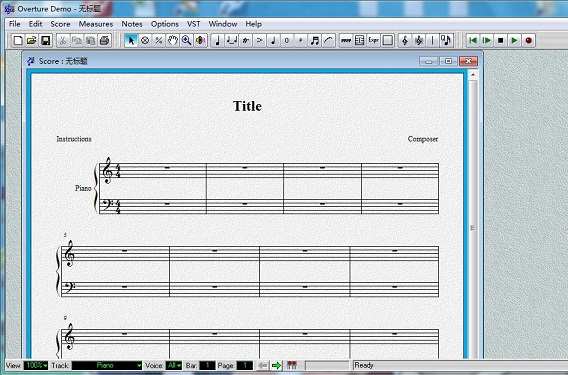Cut selection with scissors icon
The image size is (568, 375).
click(x=63, y=40)
